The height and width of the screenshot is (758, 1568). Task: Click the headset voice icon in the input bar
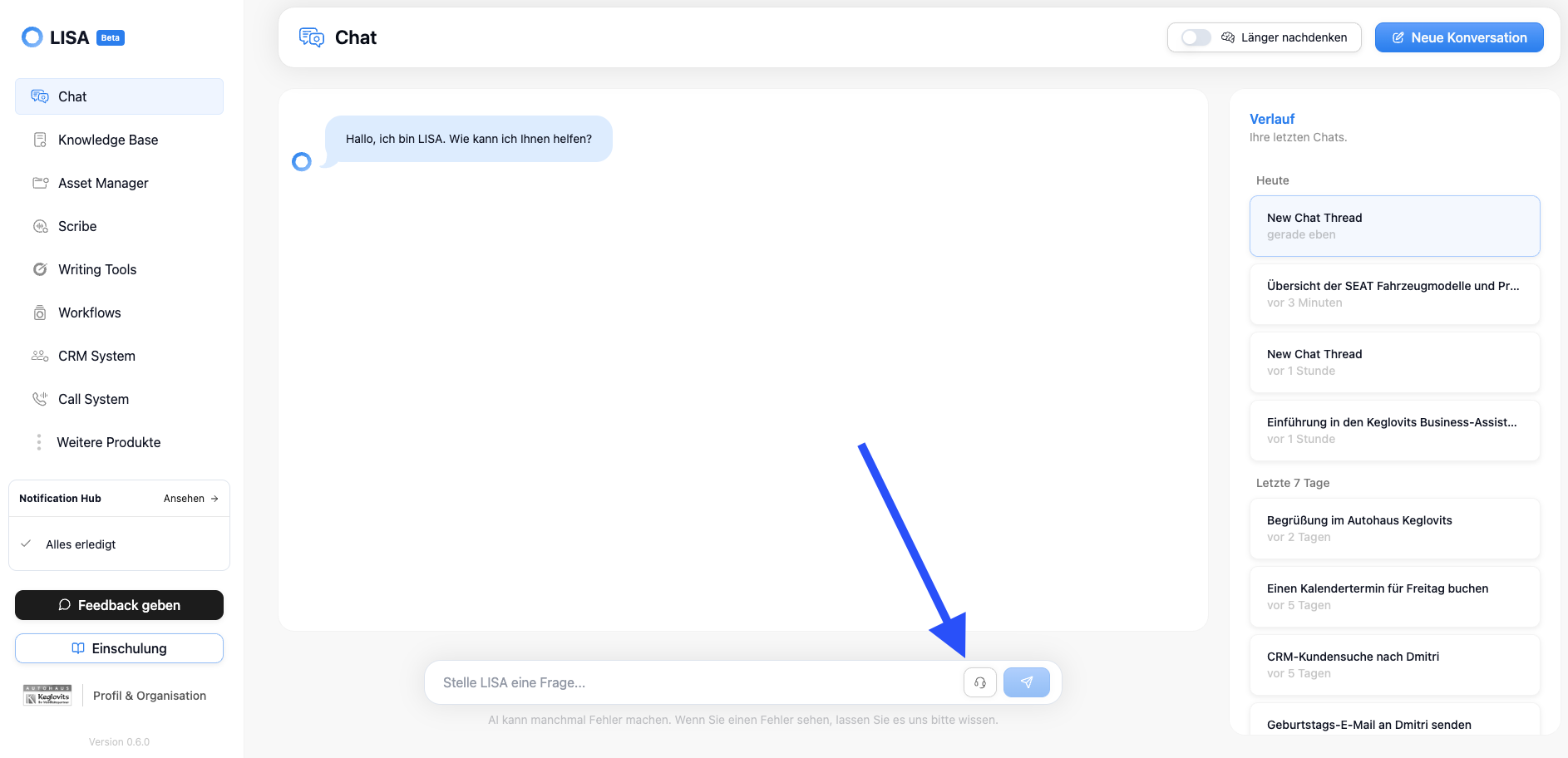(980, 682)
